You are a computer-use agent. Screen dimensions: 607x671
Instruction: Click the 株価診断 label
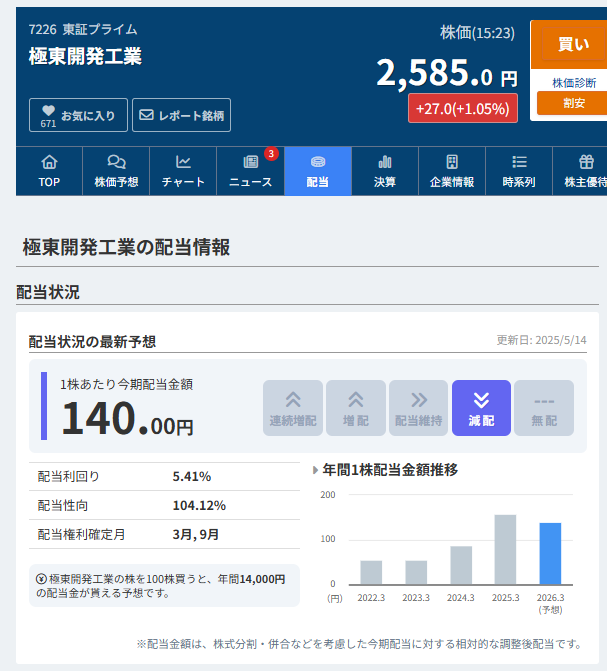tap(574, 83)
